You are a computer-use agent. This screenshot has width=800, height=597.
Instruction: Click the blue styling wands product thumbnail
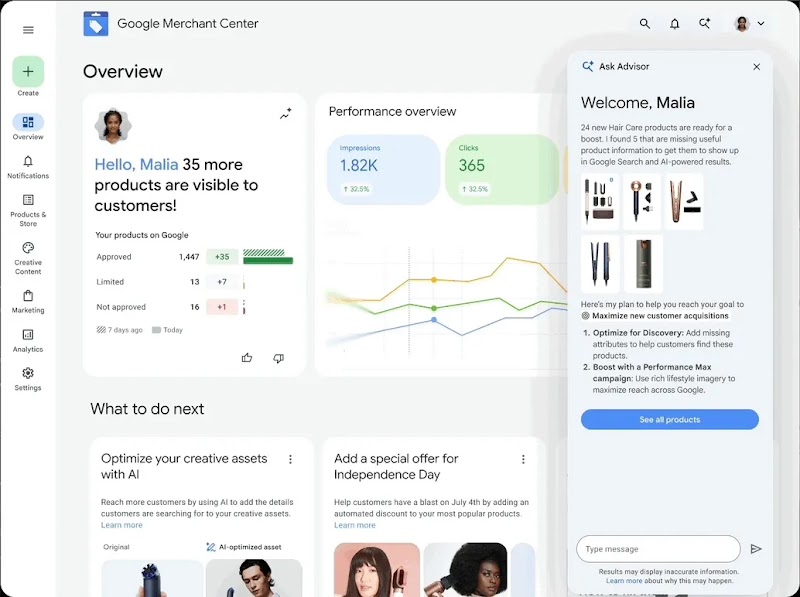coord(600,264)
